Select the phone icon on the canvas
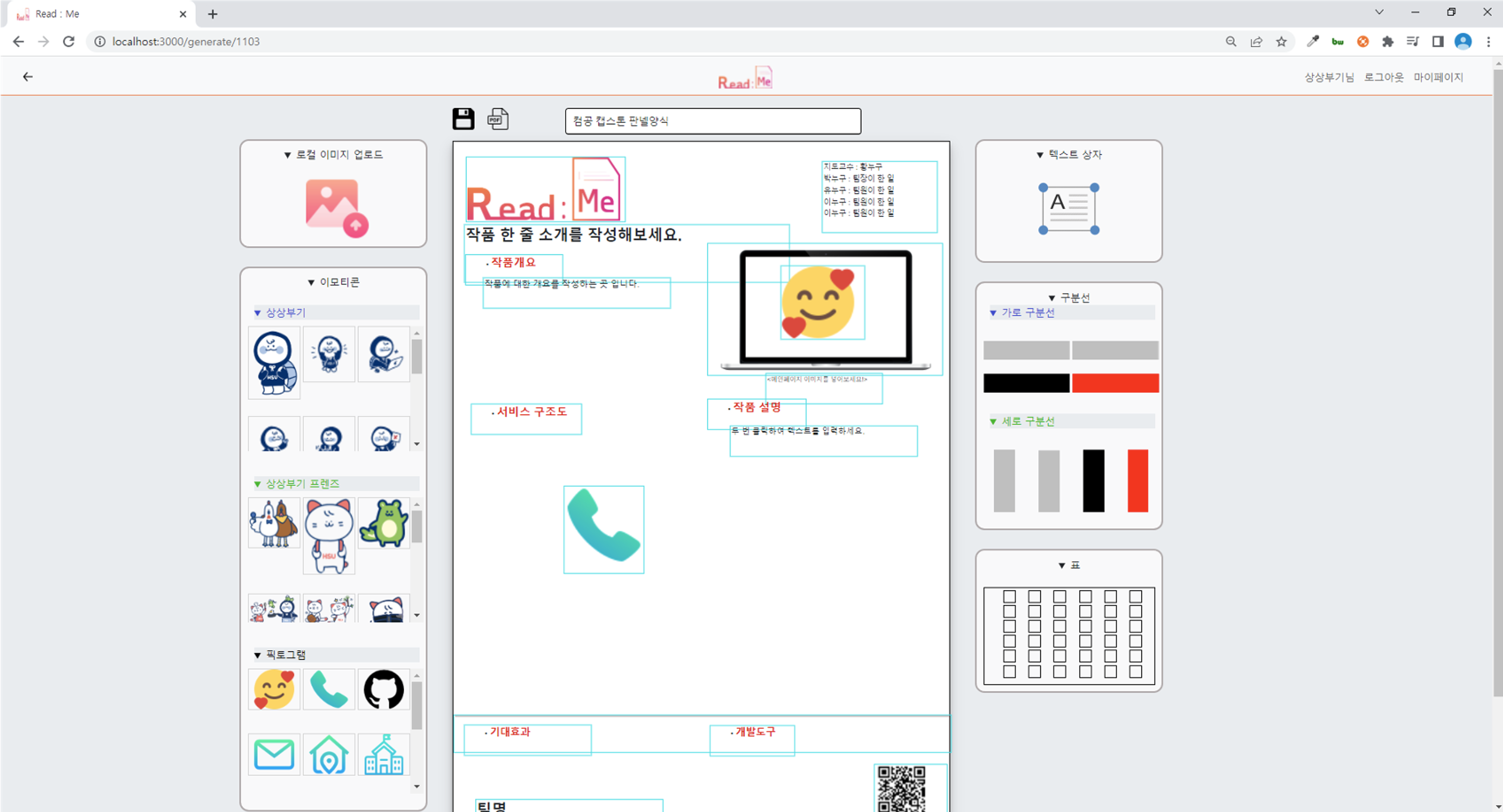This screenshot has width=1503, height=812. coord(603,529)
